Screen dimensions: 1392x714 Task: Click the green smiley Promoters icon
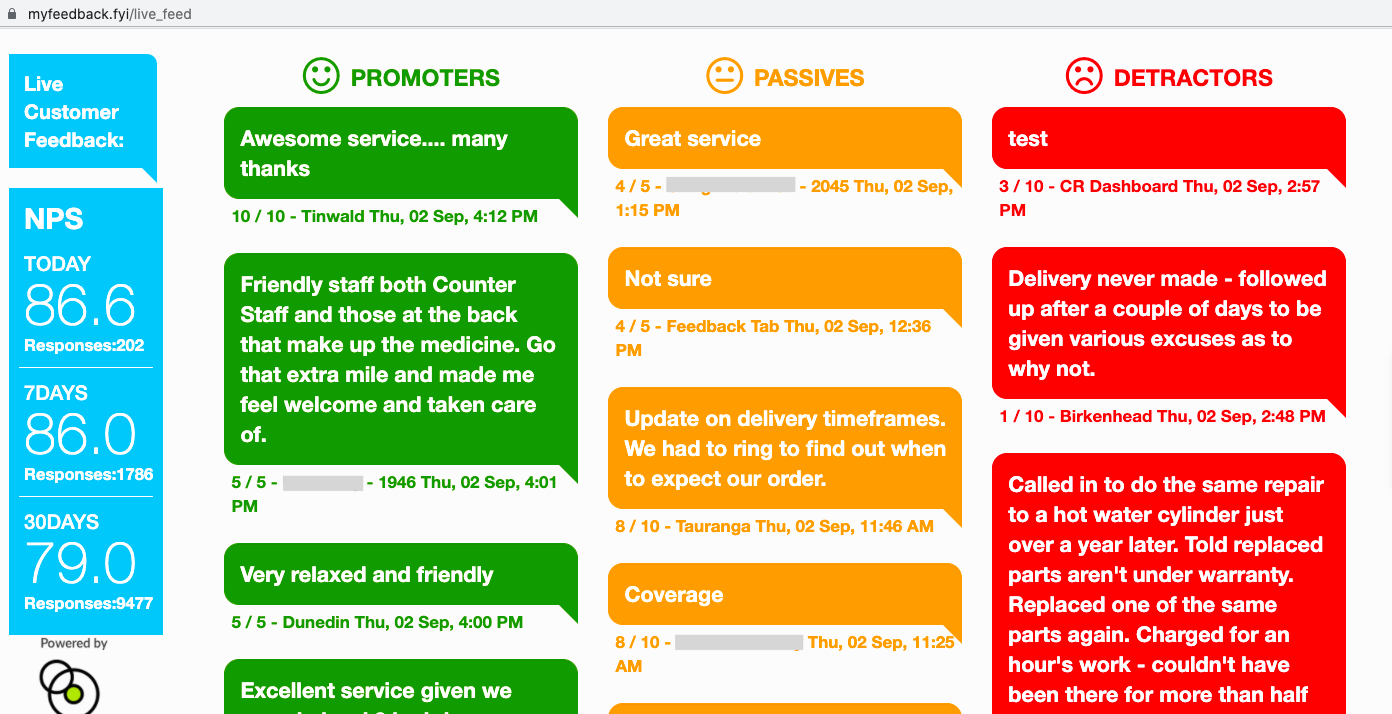(321, 76)
